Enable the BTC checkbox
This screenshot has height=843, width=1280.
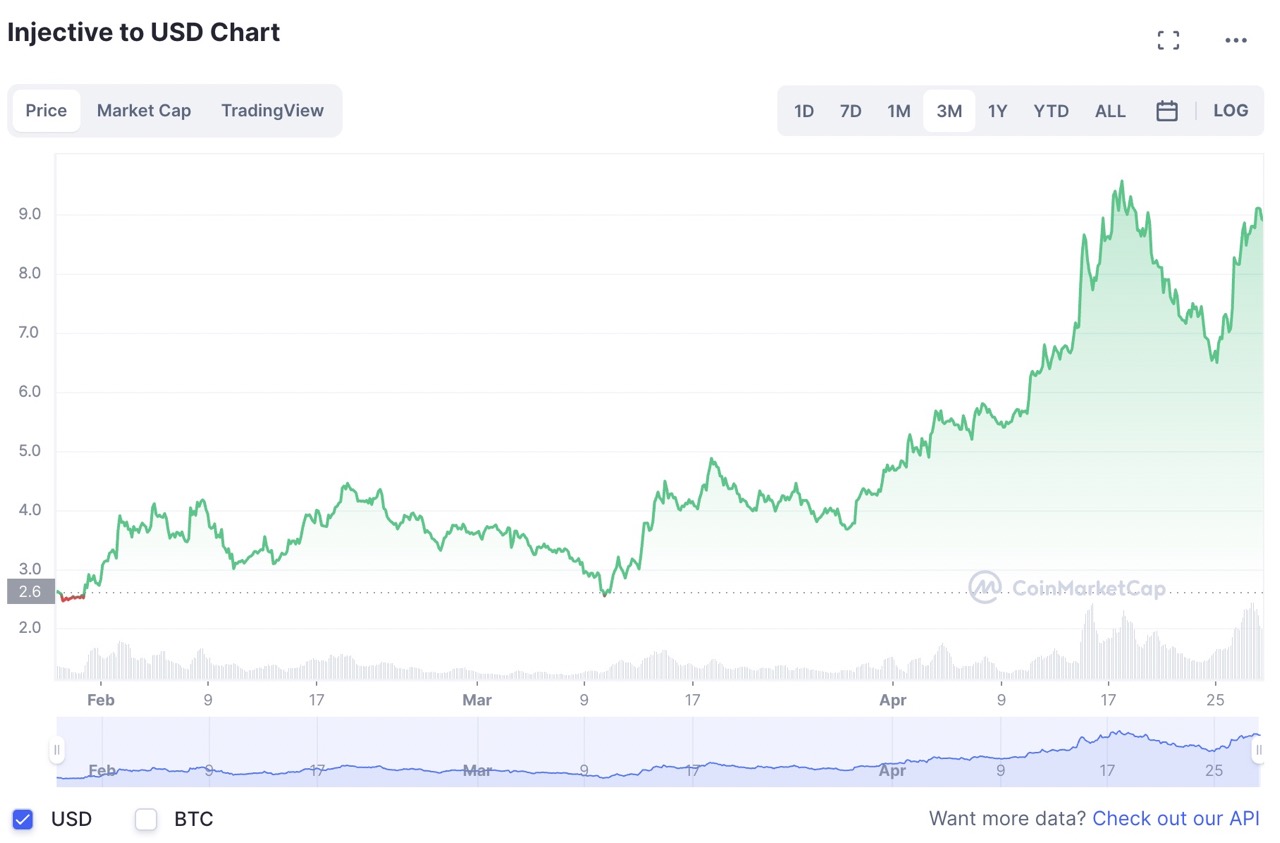coord(146,820)
